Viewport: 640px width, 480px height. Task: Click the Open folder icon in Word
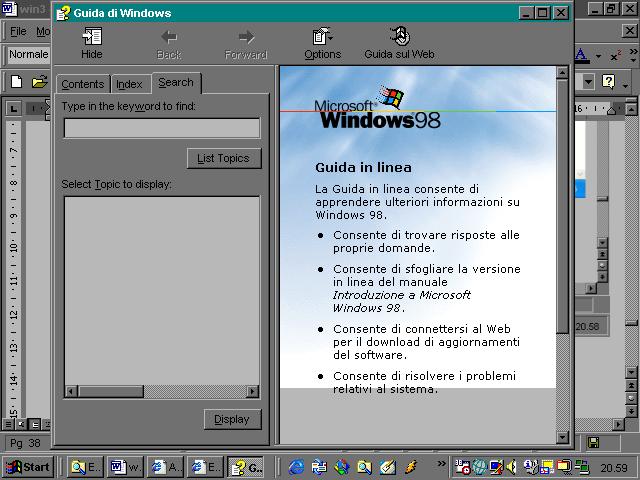click(40, 82)
